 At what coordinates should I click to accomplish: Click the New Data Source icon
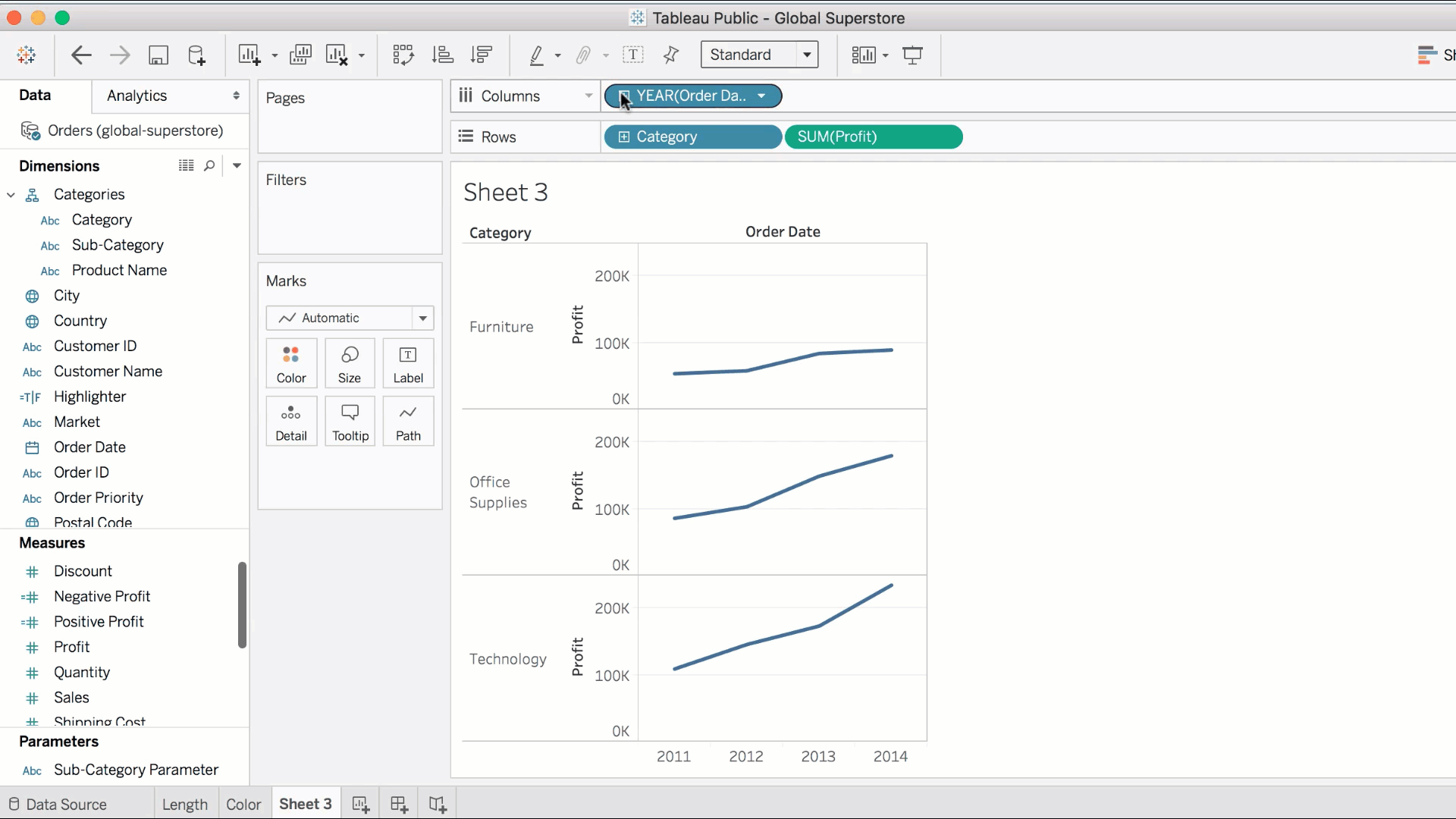[196, 55]
